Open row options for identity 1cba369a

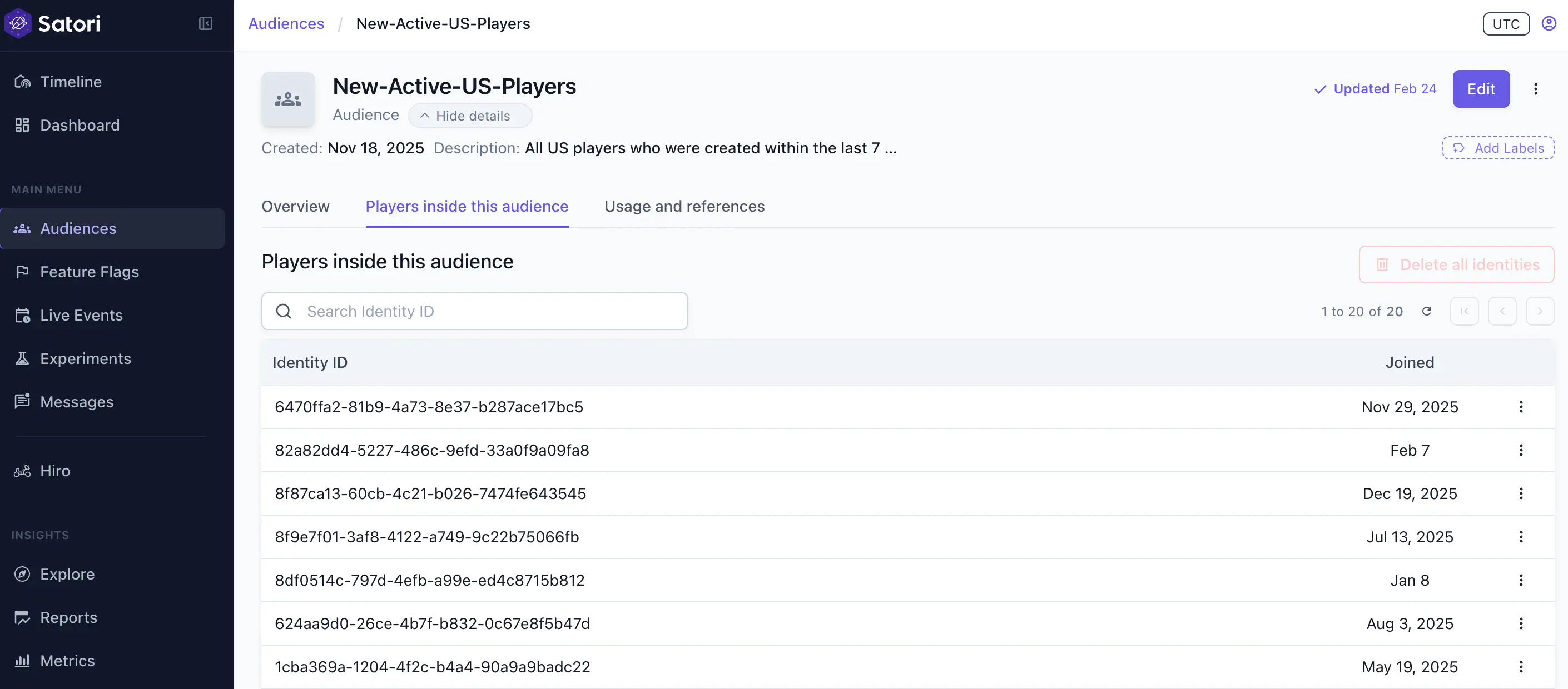tap(1522, 667)
